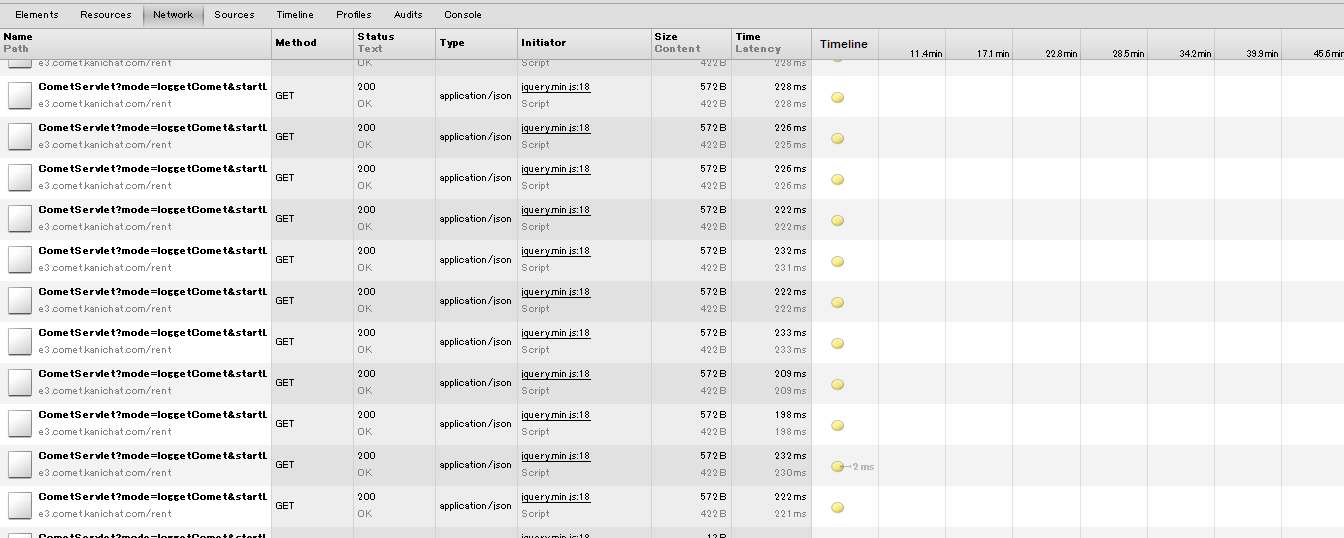Click file icon of 226 ms / 225 ms request
The width and height of the screenshot is (1344, 538).
(x=21, y=136)
